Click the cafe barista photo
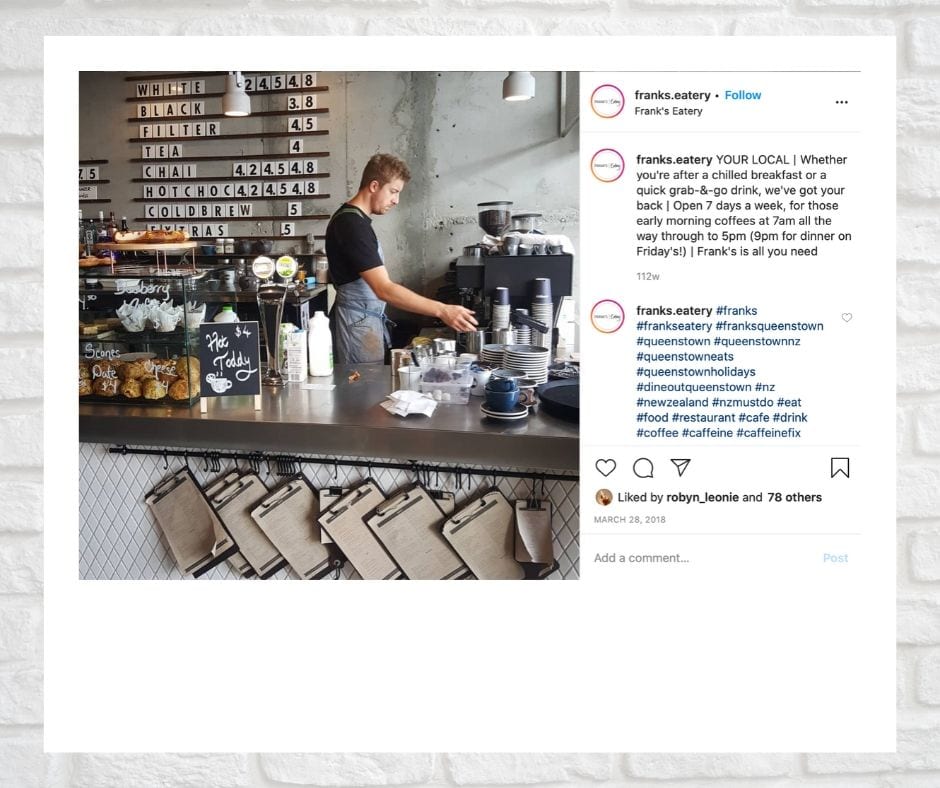Screen dimensions: 940x788 329,325
